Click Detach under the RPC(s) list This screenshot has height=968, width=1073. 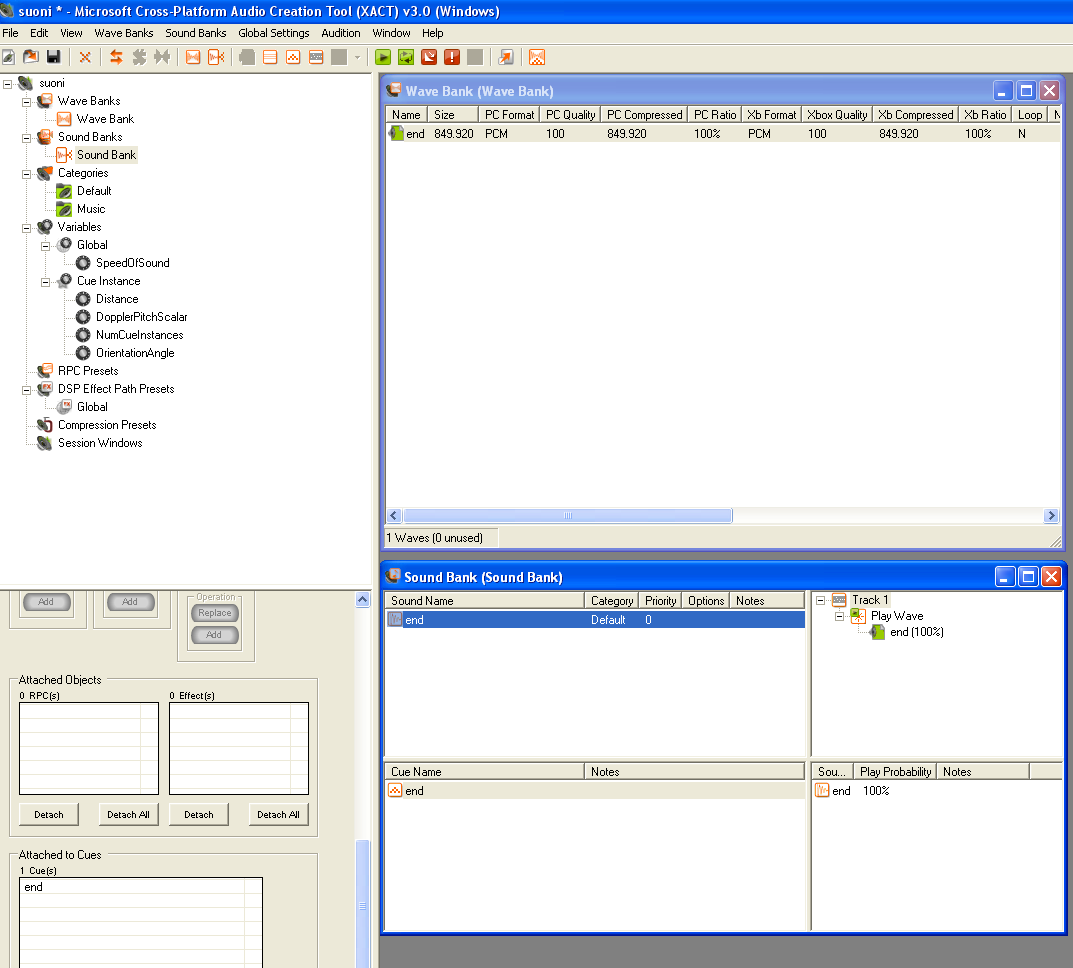coord(49,815)
